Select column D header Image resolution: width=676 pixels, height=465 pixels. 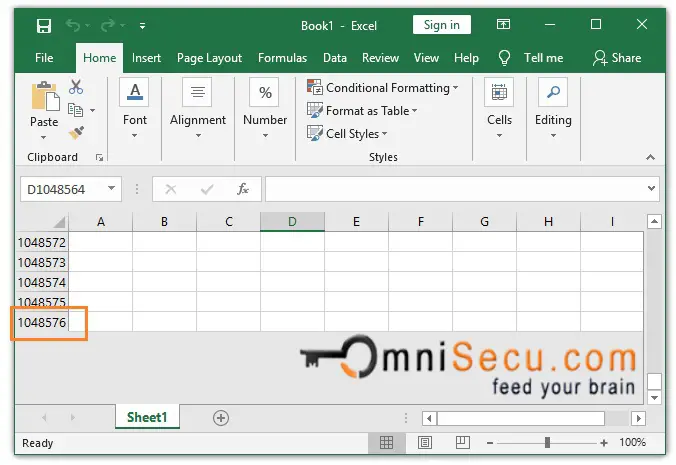coord(292,222)
